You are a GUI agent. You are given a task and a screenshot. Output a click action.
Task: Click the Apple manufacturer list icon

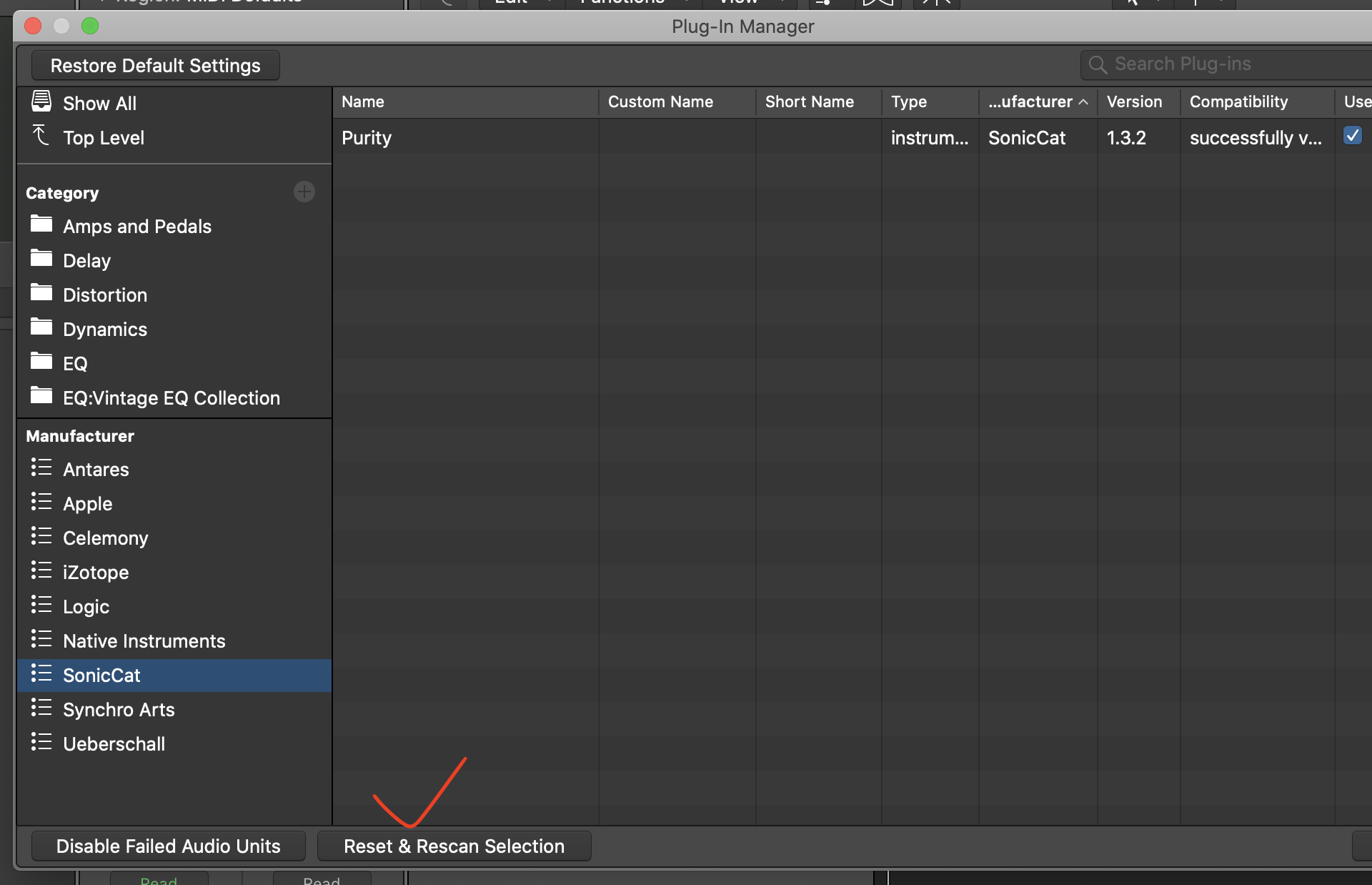pos(41,502)
